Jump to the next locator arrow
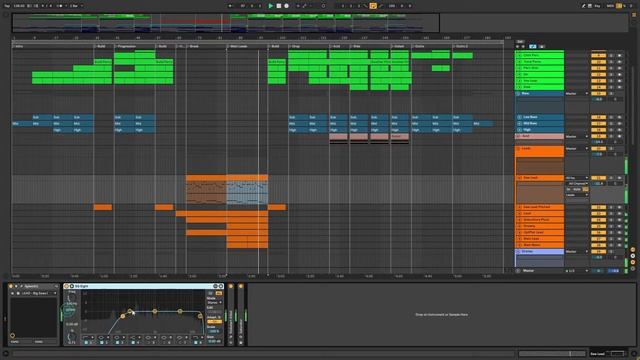This screenshot has height=360, width=640. 523,47
